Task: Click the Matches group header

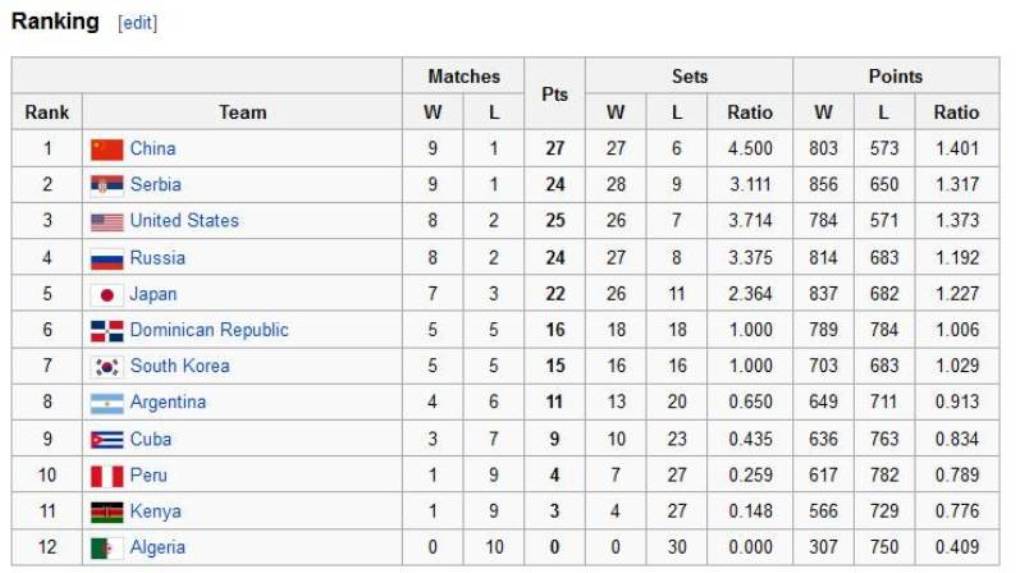Action: click(464, 76)
